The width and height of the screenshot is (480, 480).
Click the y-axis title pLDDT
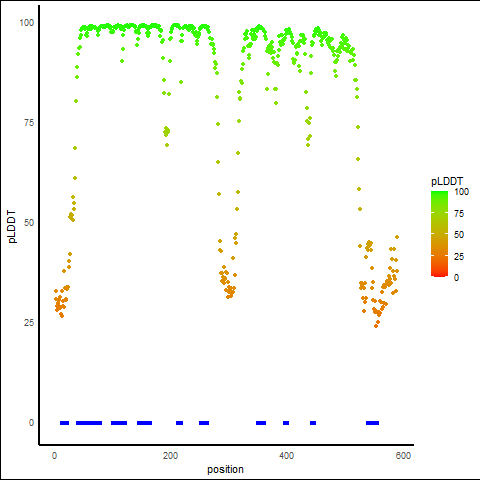12,226
